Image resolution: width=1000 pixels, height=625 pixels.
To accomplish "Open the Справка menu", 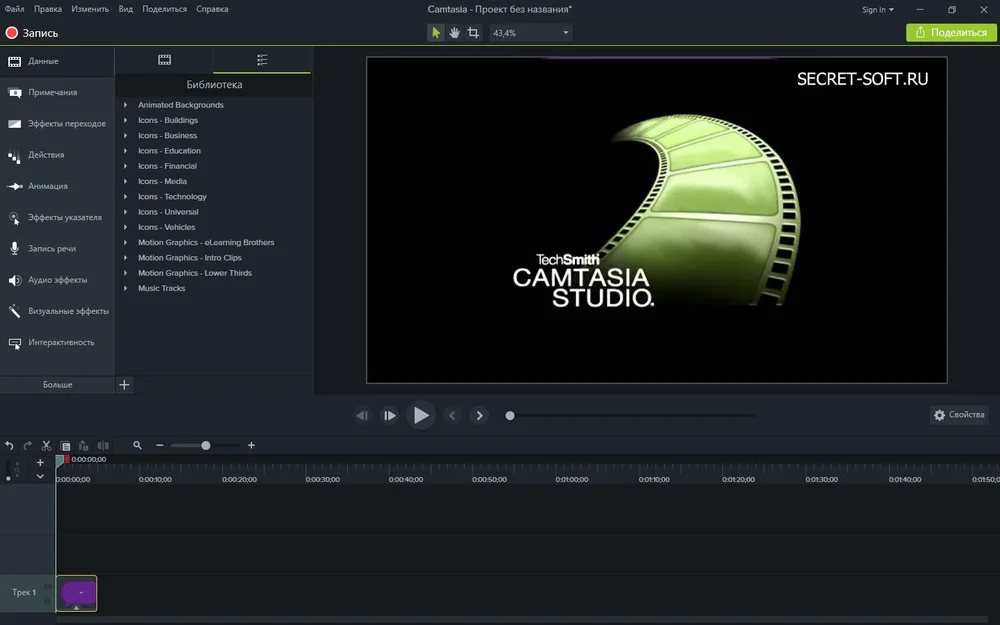I will 212,9.
